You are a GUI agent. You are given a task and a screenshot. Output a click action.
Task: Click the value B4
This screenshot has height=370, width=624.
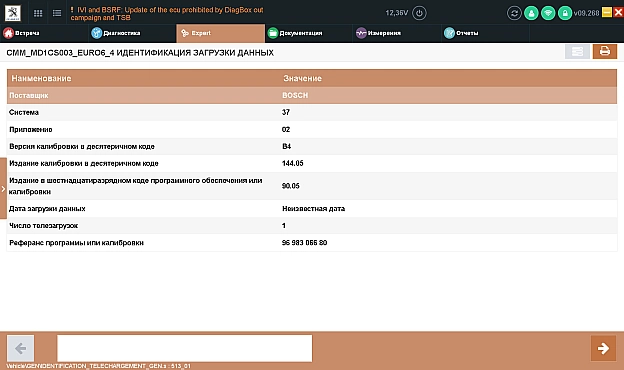coord(287,146)
